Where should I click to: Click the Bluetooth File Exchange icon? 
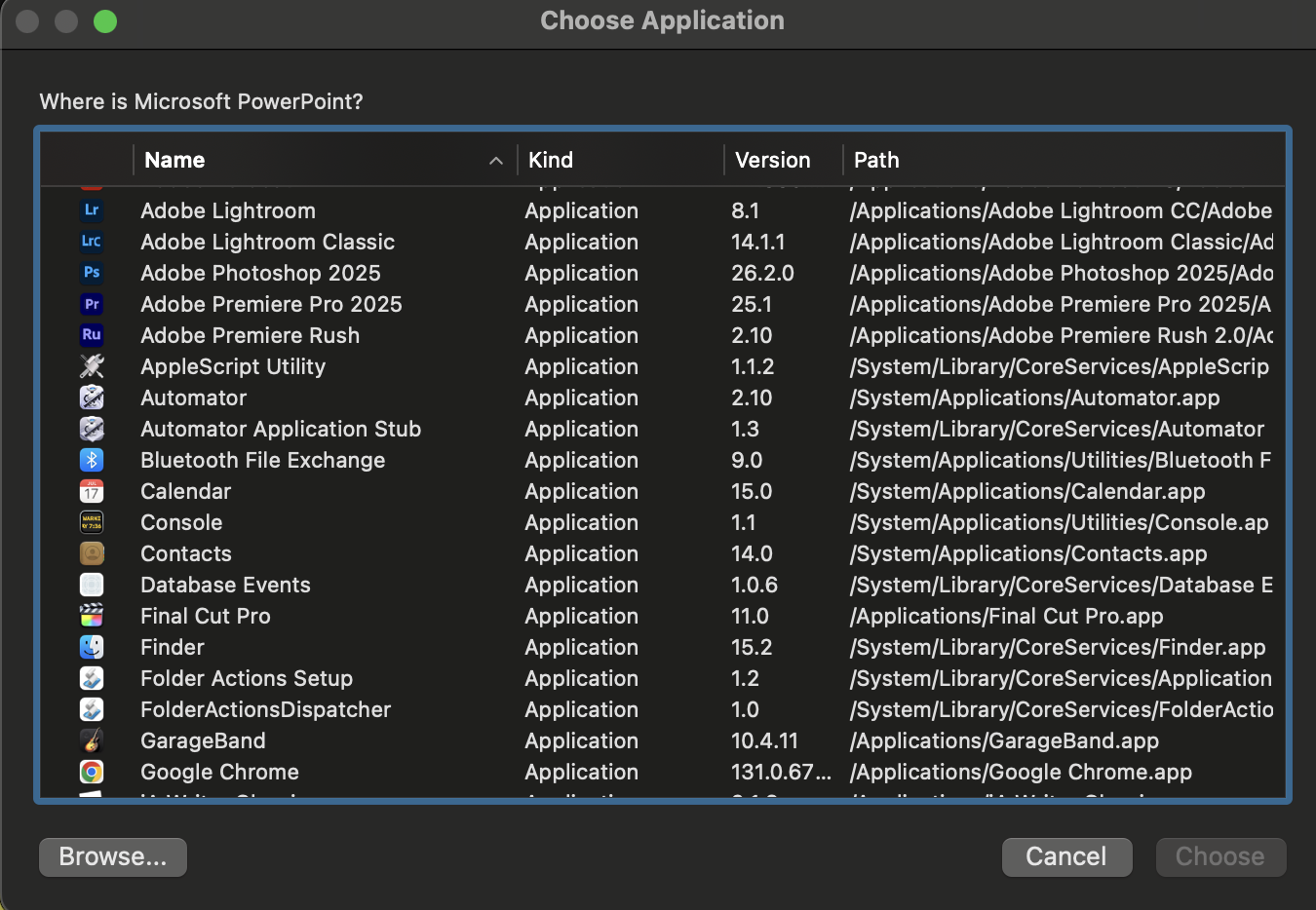coord(92,460)
